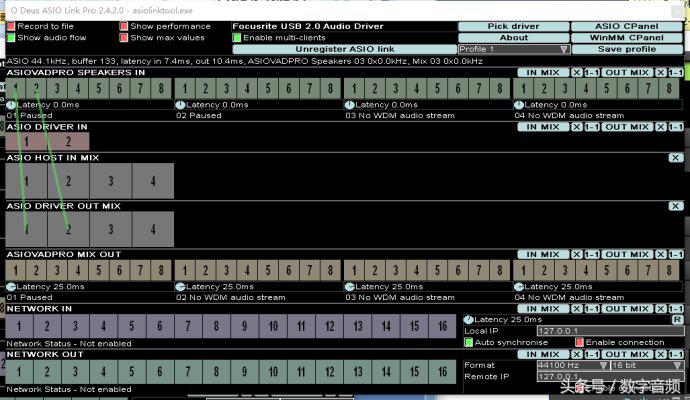
Task: Click the ASIO Host In Mix X button
Action: pyautogui.click(x=676, y=158)
